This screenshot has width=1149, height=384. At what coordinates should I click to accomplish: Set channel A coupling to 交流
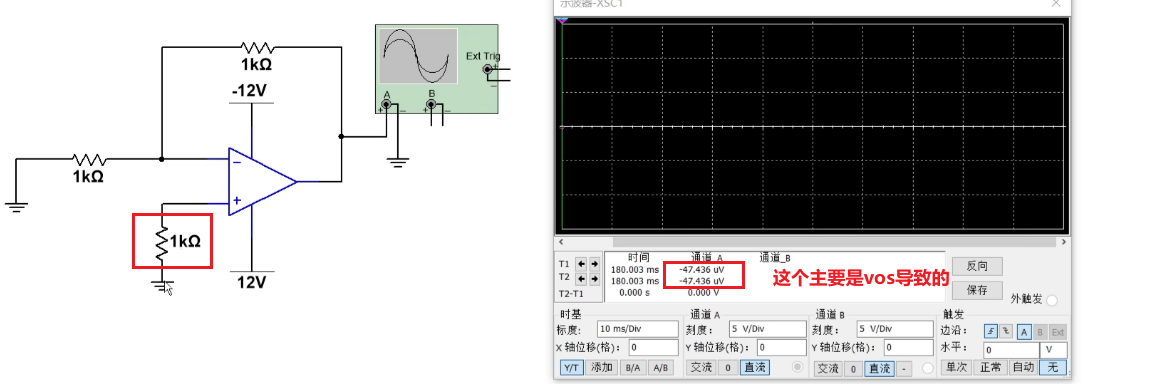click(701, 367)
